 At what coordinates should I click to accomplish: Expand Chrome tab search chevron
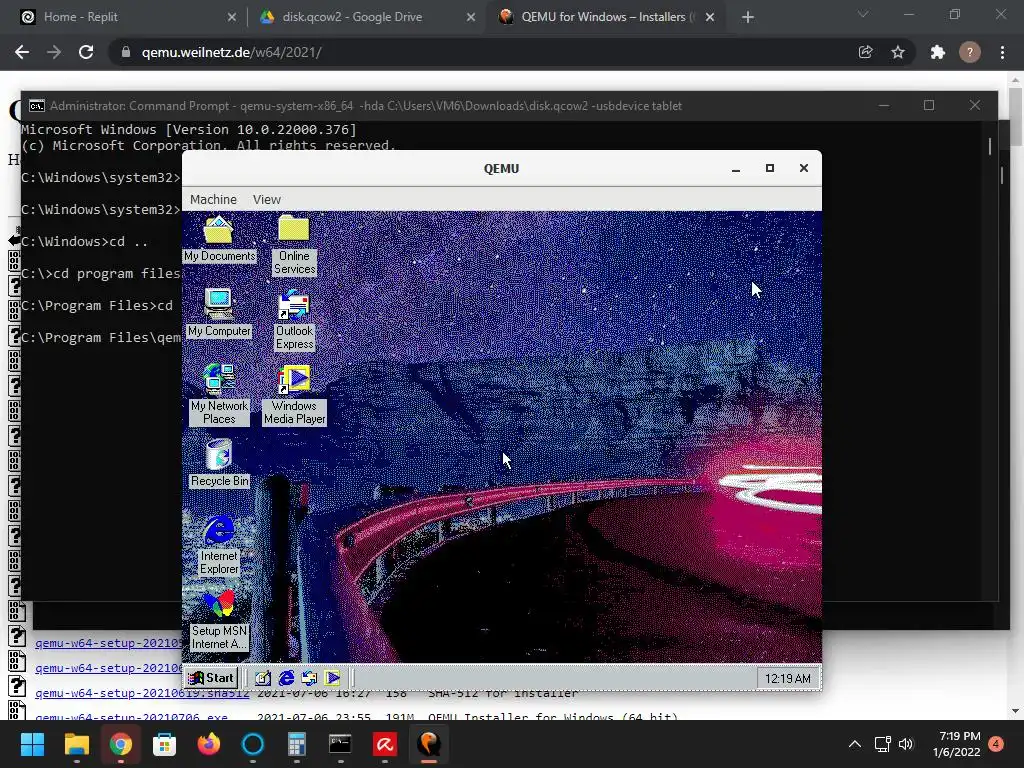[x=863, y=14]
